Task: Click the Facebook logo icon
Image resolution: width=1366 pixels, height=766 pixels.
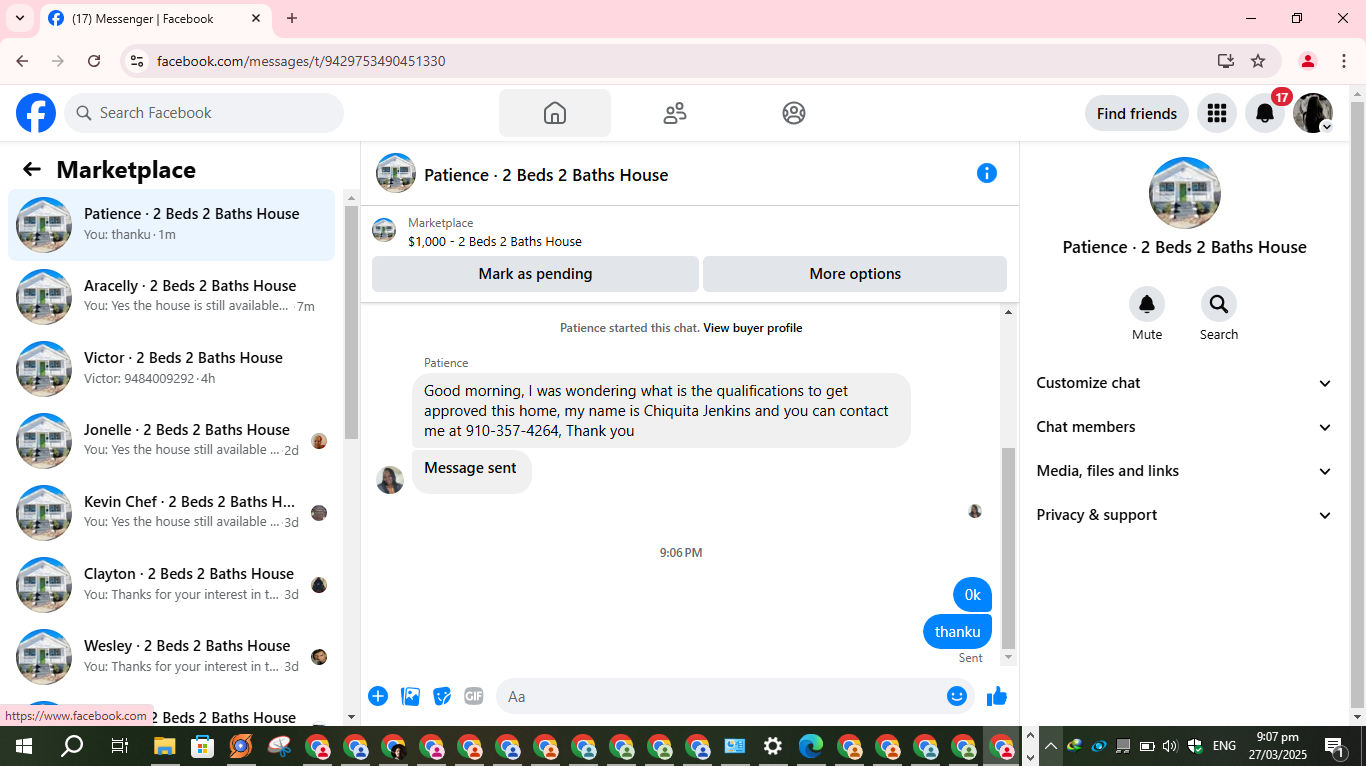Action: (x=36, y=113)
